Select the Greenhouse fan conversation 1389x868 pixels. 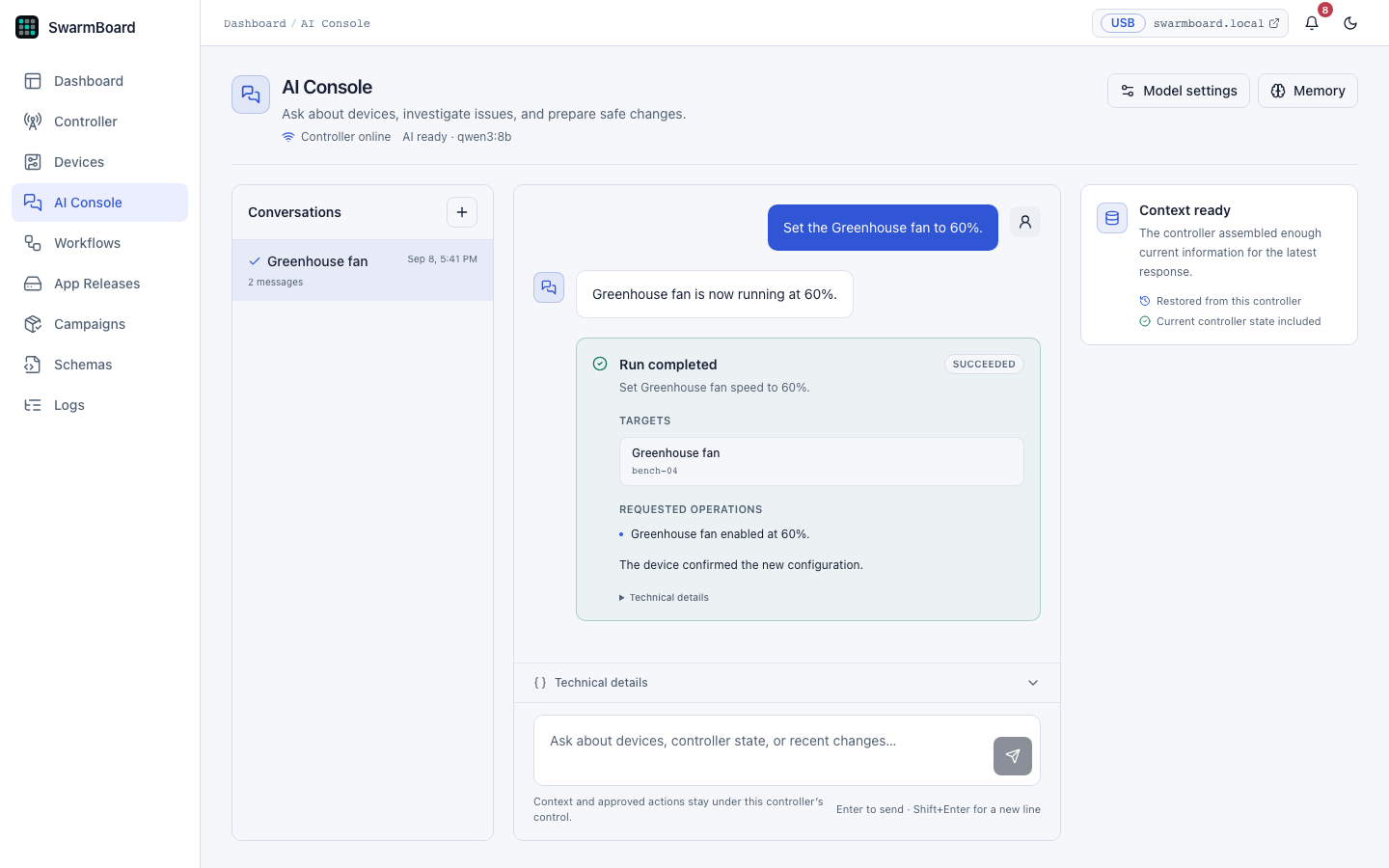coord(363,270)
